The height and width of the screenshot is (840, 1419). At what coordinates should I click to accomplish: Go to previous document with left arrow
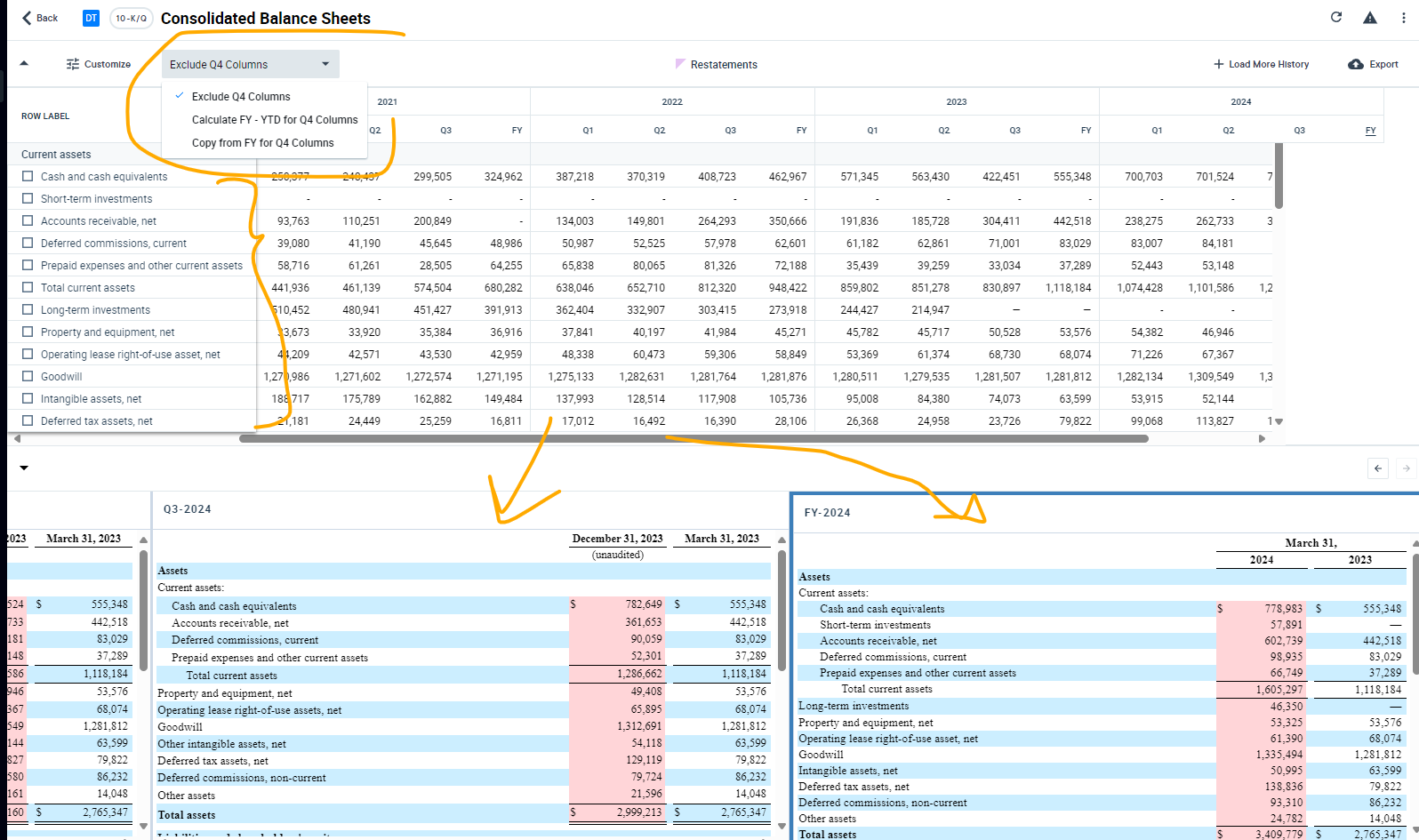pyautogui.click(x=1377, y=468)
